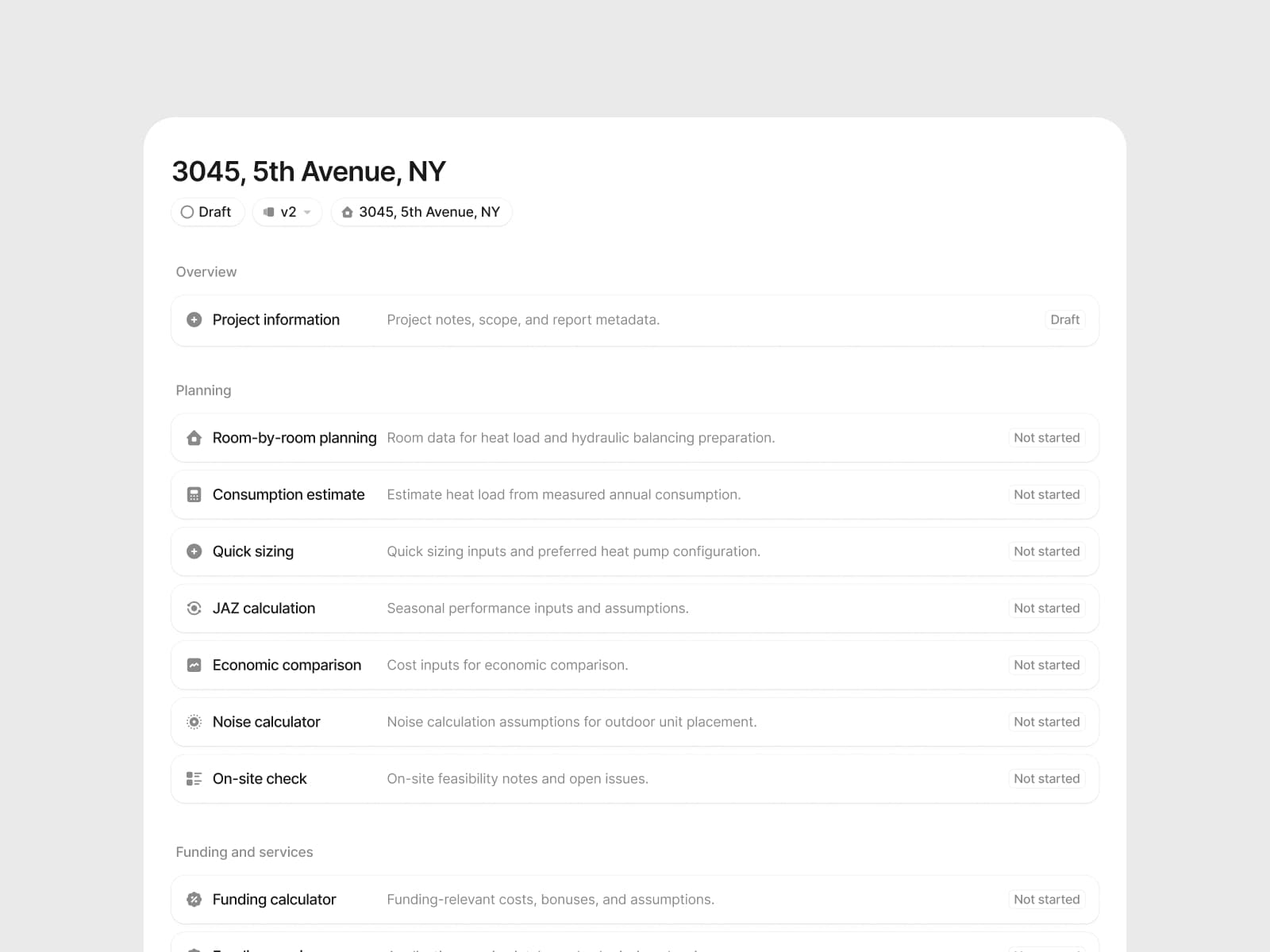Open Noise calculator section
The width and height of the screenshot is (1270, 952).
[635, 722]
